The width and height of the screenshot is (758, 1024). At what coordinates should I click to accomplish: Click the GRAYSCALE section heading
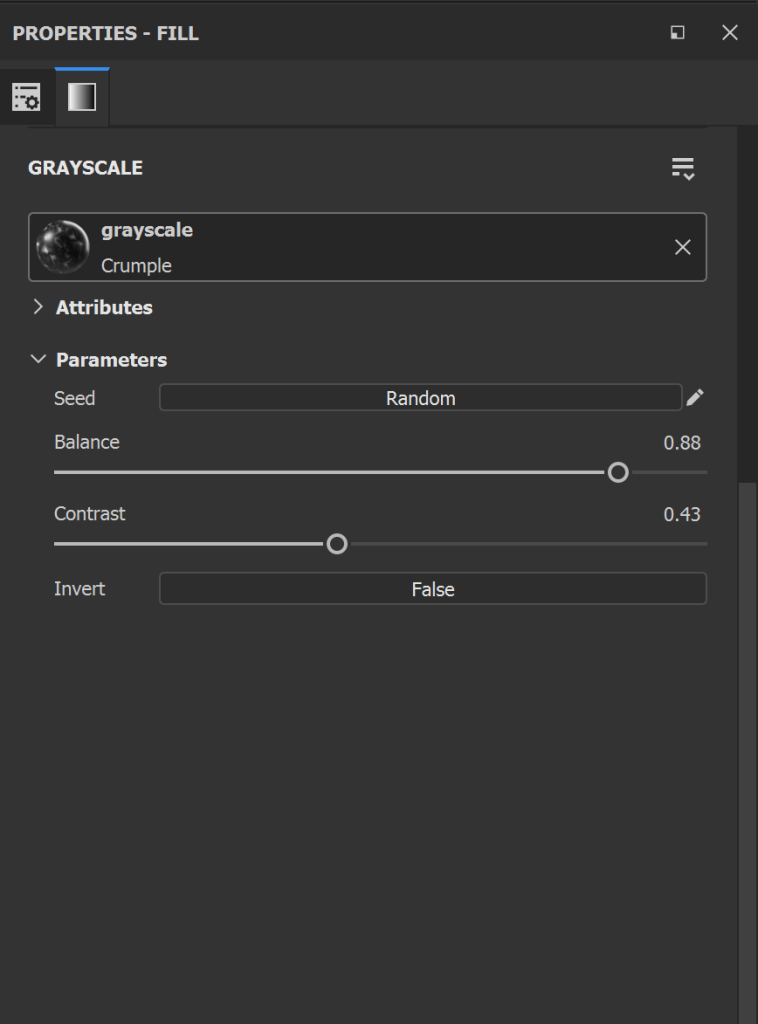[86, 168]
